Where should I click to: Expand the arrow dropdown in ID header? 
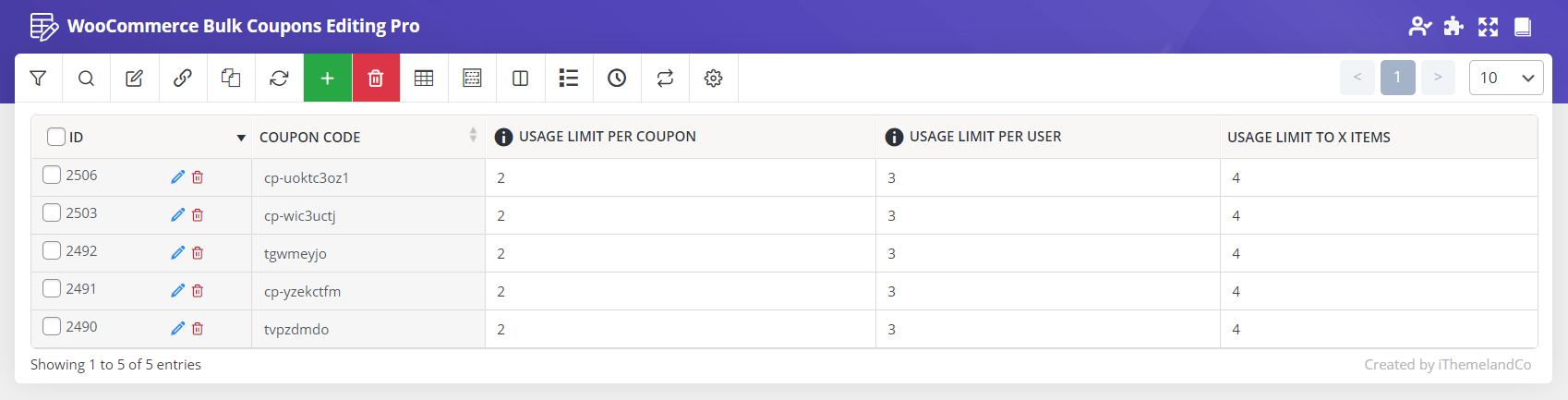pyautogui.click(x=241, y=138)
